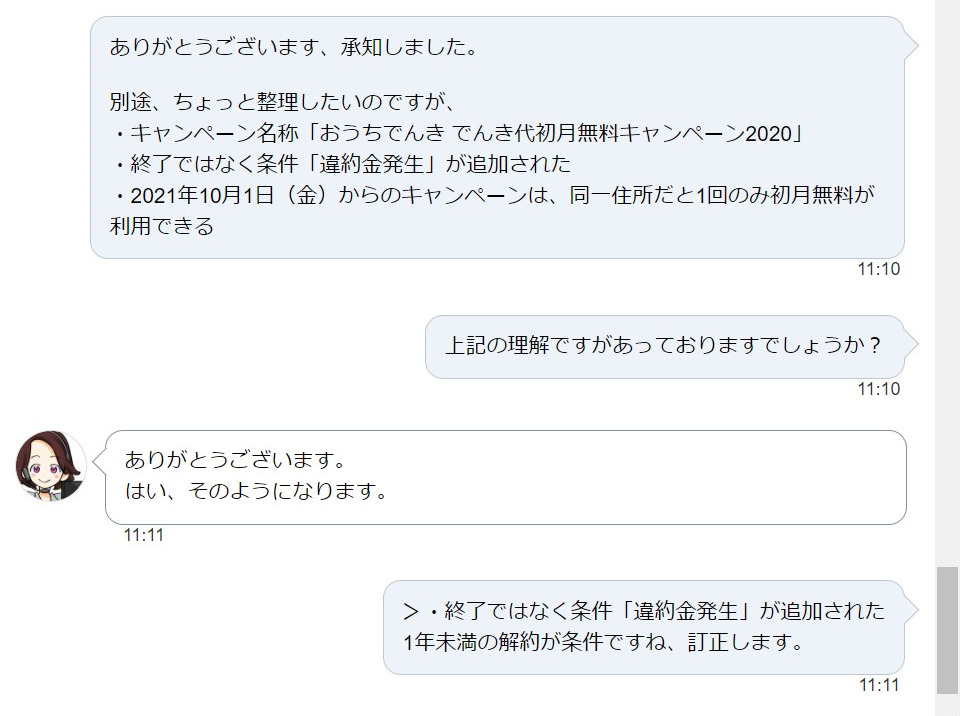The image size is (960, 716).
Task: Select the message starting ありがとうございます、承知しました
Action: click(497, 137)
